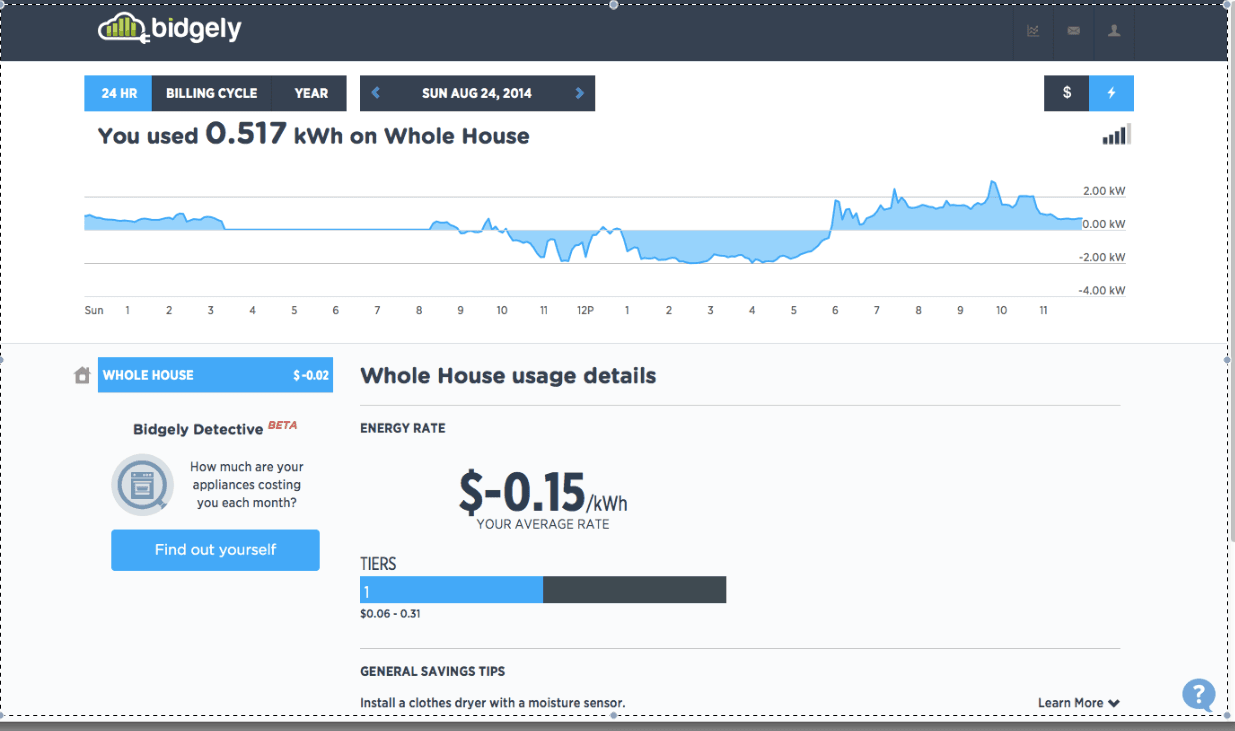1235x731 pixels.
Task: Select the Billing Cycle tab
Action: (x=211, y=93)
